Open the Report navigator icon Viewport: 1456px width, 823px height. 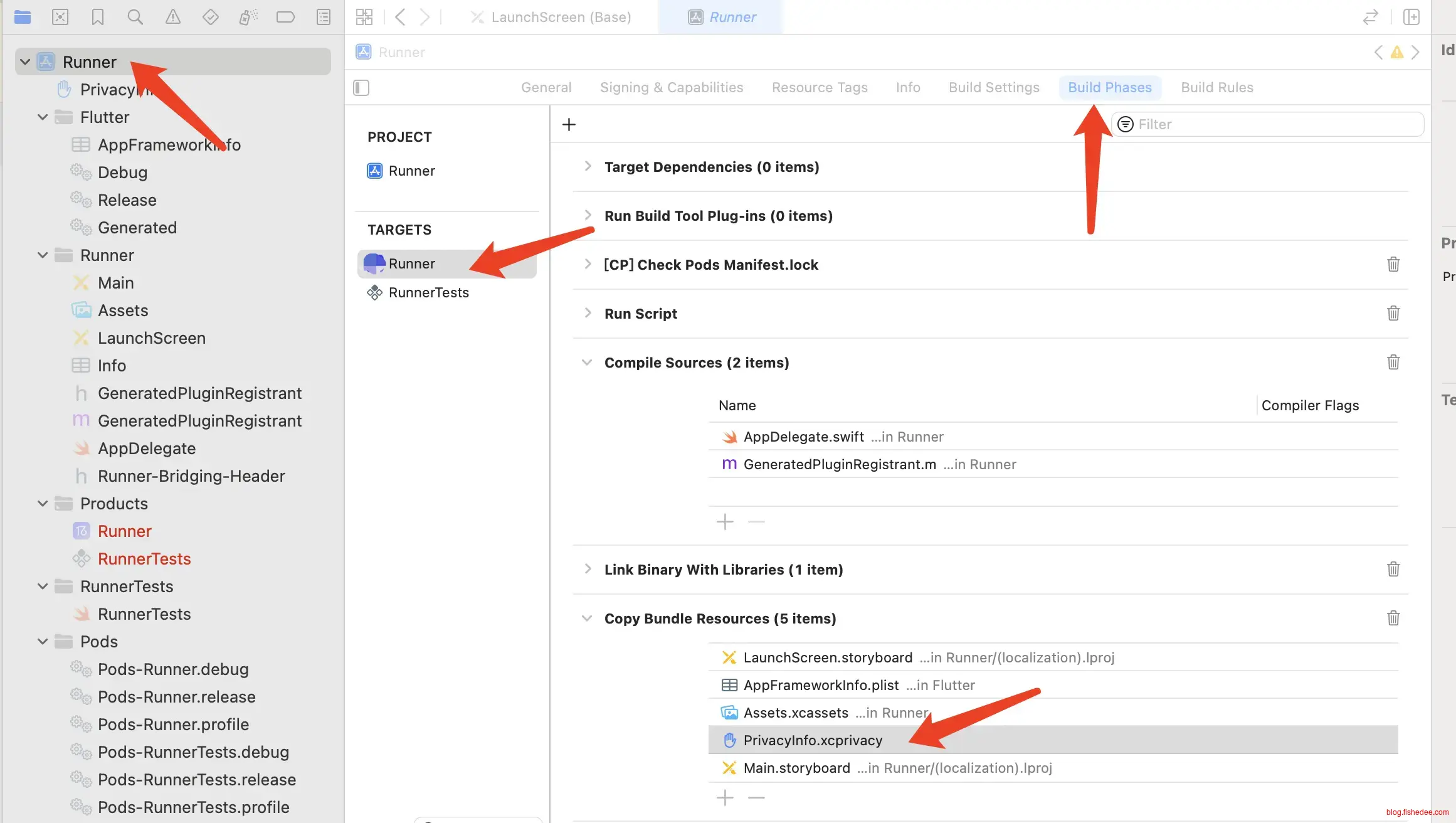pyautogui.click(x=323, y=17)
